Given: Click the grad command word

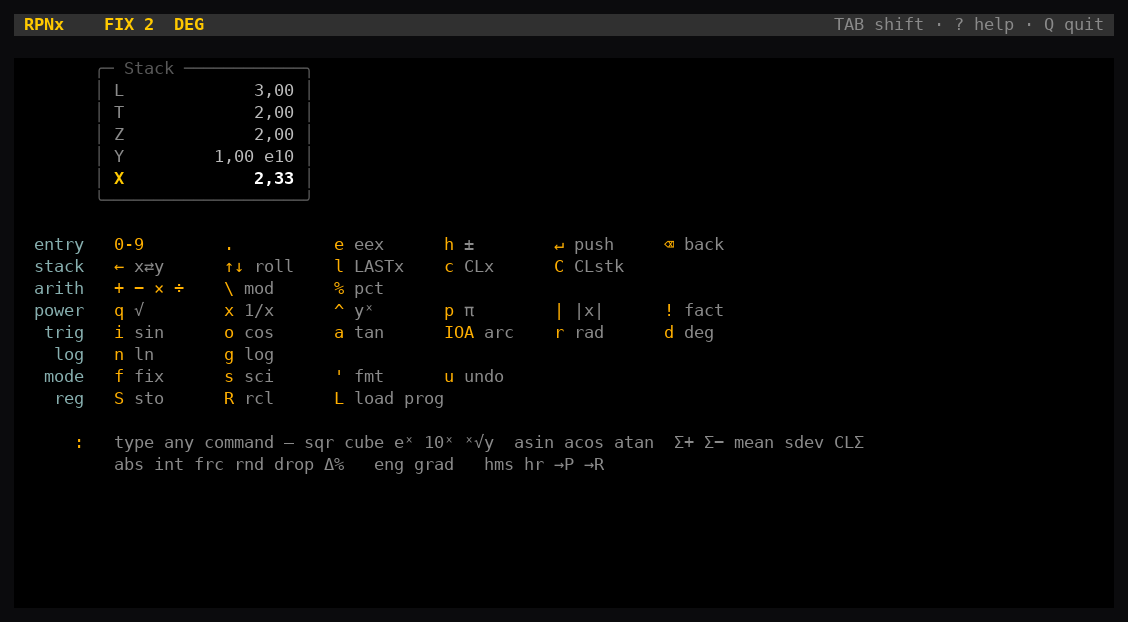Looking at the screenshot, I should (x=434, y=465).
